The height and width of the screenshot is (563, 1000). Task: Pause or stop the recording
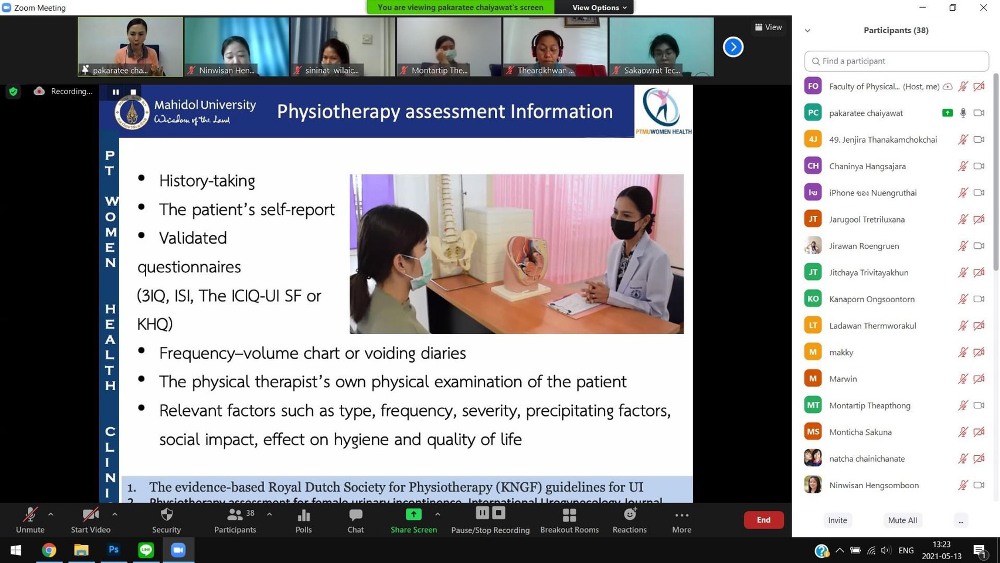click(x=490, y=519)
